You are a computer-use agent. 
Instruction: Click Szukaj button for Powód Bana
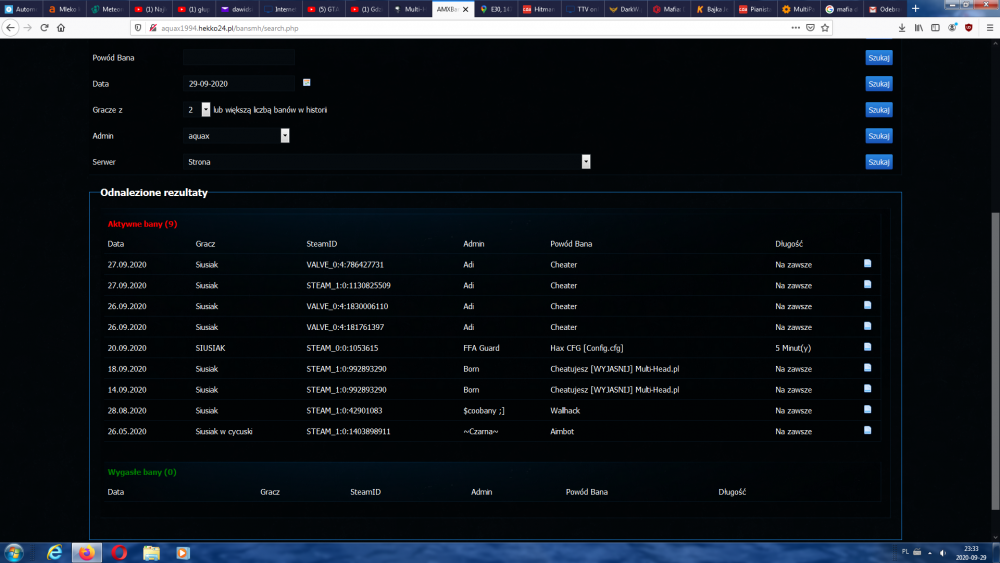(878, 58)
